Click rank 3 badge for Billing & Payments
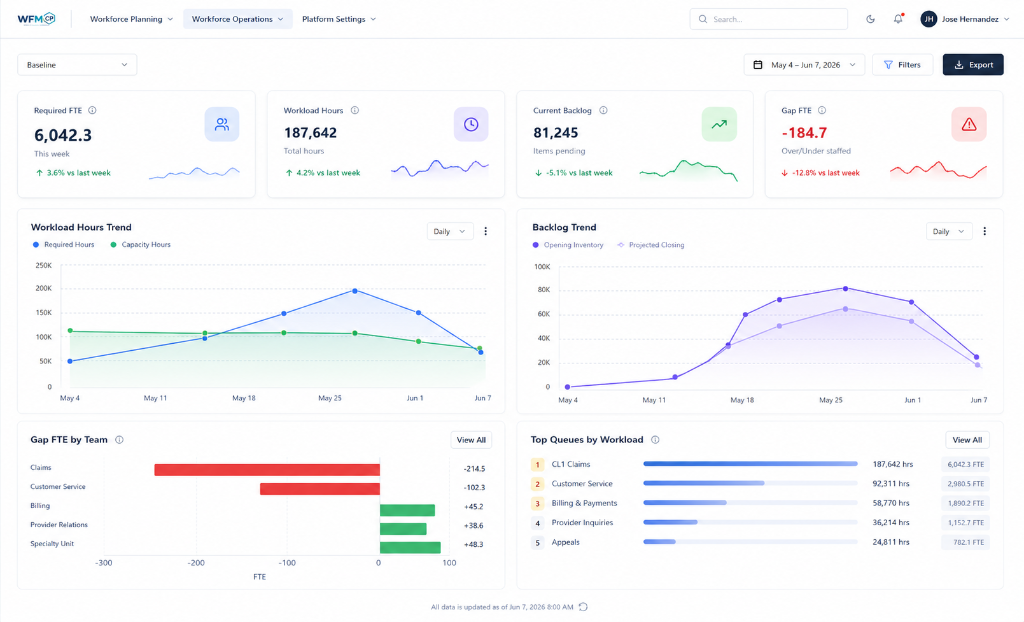 point(537,504)
